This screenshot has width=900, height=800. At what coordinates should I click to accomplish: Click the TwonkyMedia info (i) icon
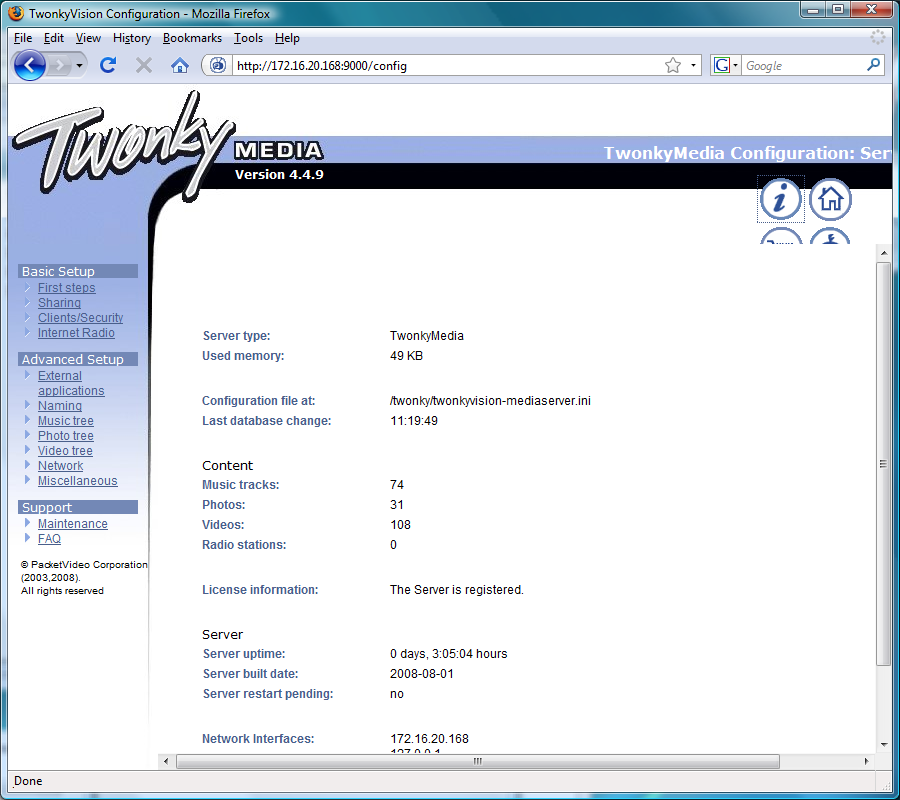point(780,199)
